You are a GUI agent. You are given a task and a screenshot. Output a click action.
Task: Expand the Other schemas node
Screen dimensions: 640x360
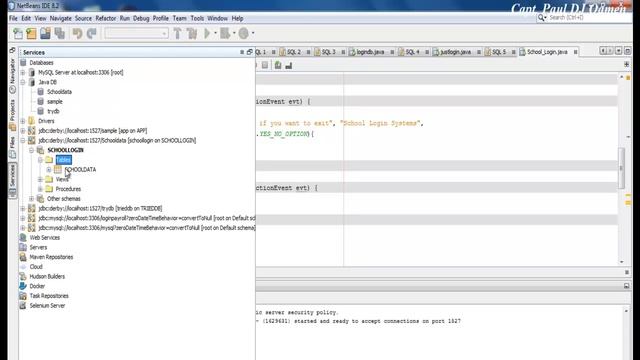point(31,199)
